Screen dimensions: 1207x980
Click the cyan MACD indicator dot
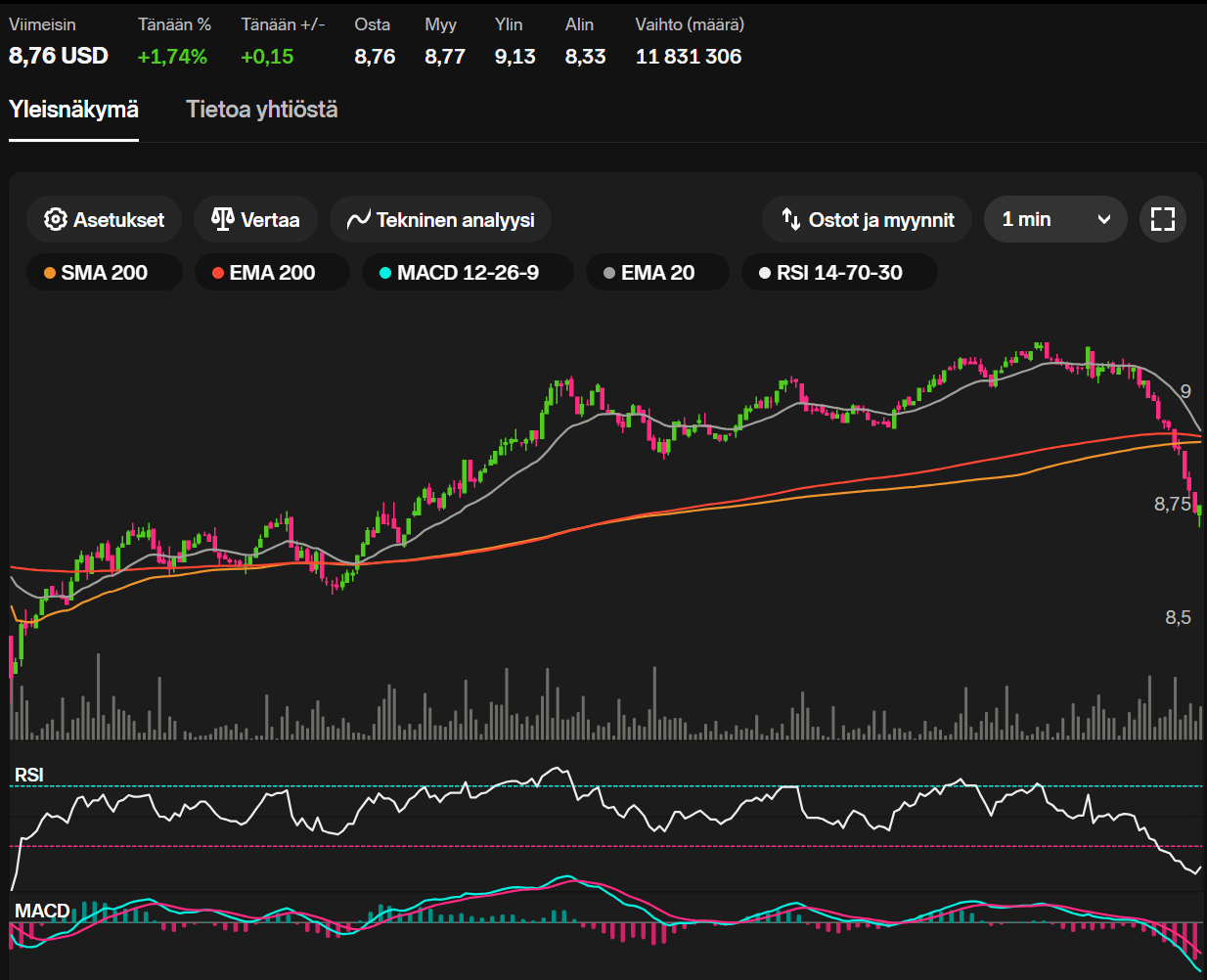[x=385, y=273]
